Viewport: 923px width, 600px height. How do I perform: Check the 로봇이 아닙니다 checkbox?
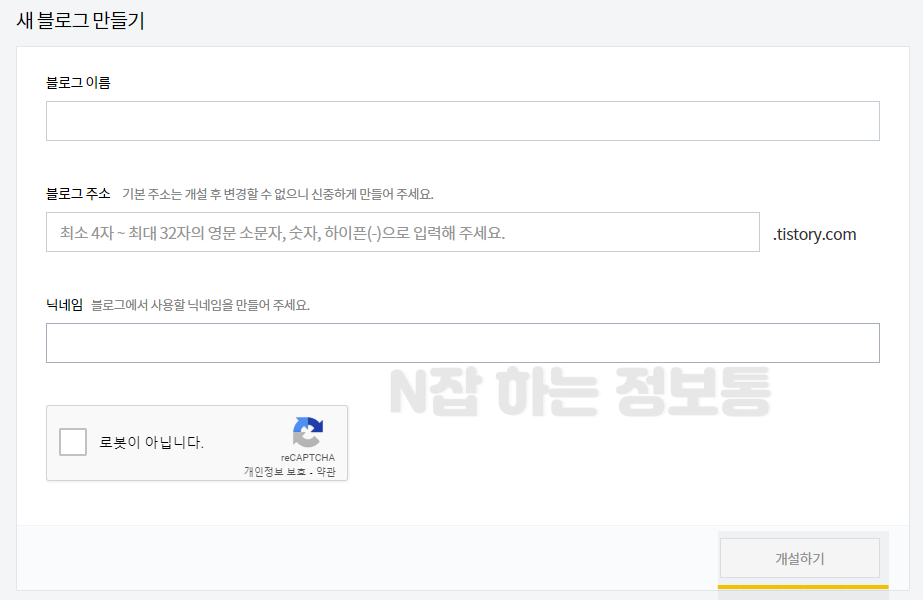tap(73, 442)
